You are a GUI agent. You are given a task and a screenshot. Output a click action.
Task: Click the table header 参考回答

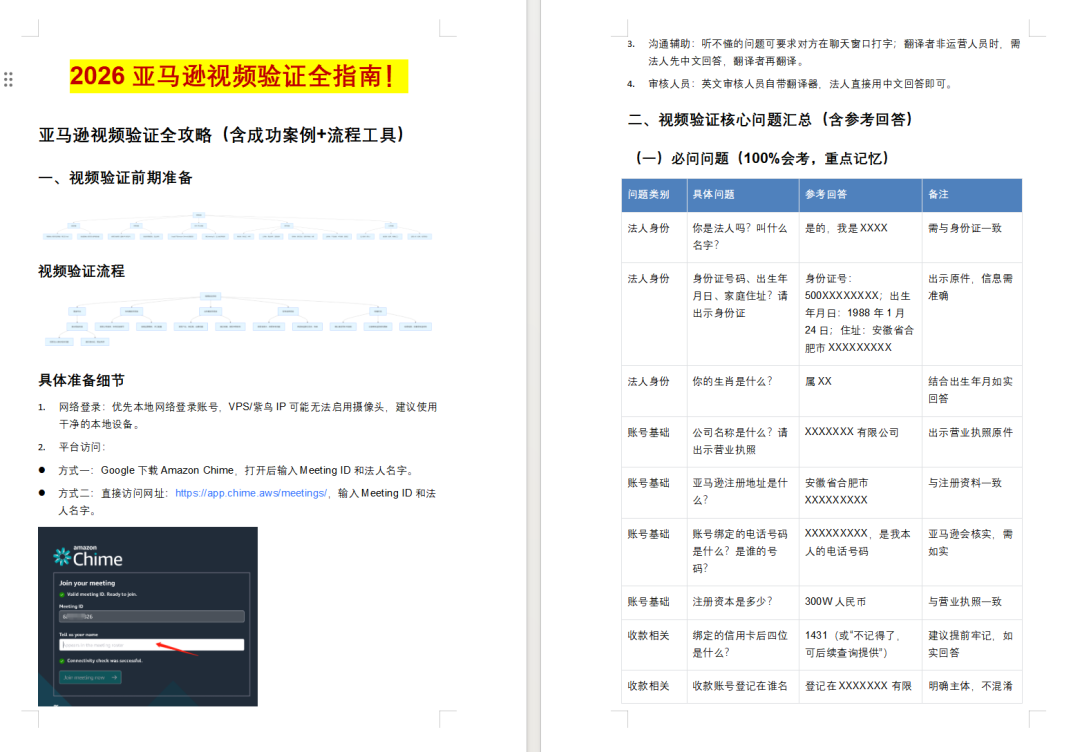[x=826, y=195]
